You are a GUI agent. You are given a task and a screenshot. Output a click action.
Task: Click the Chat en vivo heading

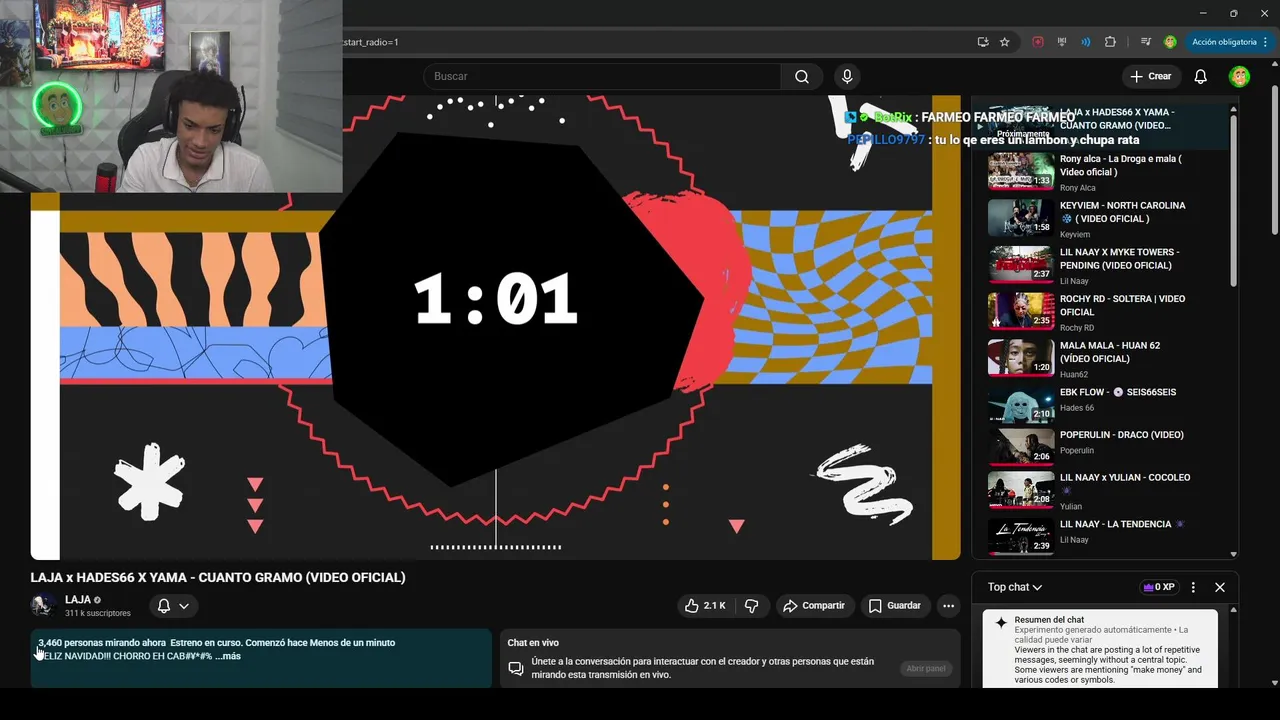533,643
